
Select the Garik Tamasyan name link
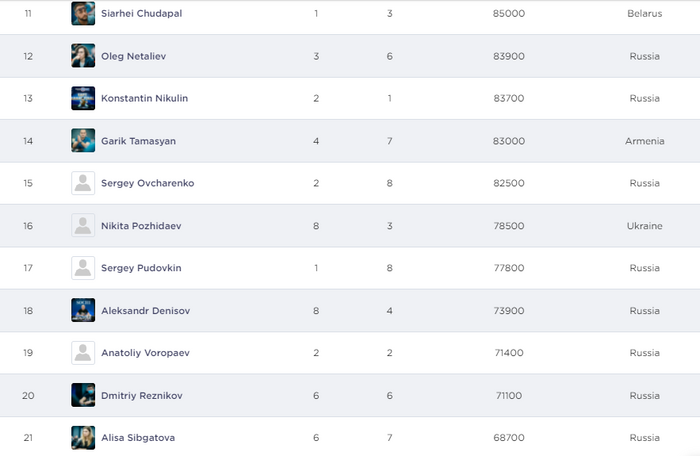click(138, 141)
